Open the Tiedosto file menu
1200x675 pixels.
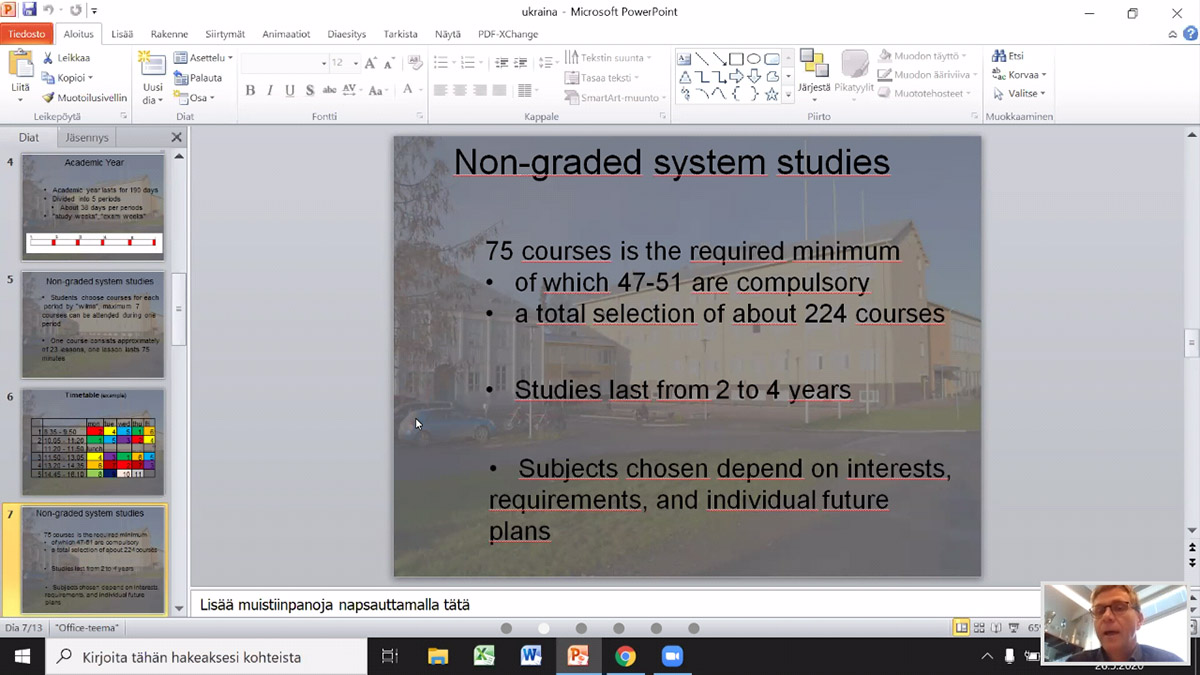(x=27, y=34)
